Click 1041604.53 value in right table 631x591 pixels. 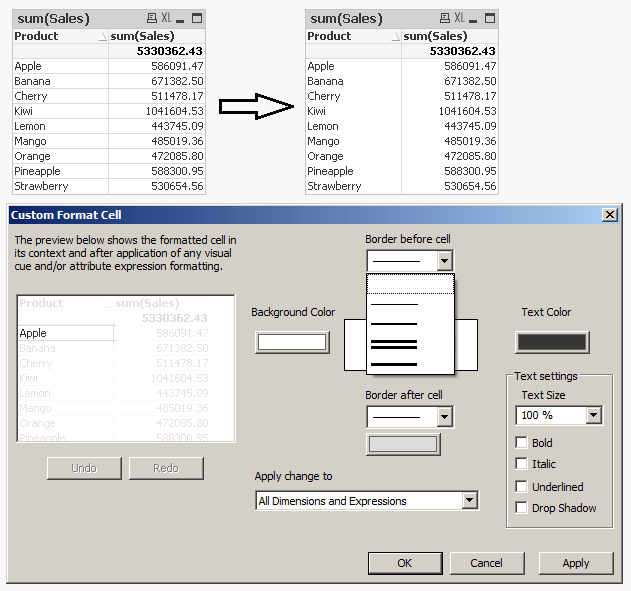click(x=467, y=111)
